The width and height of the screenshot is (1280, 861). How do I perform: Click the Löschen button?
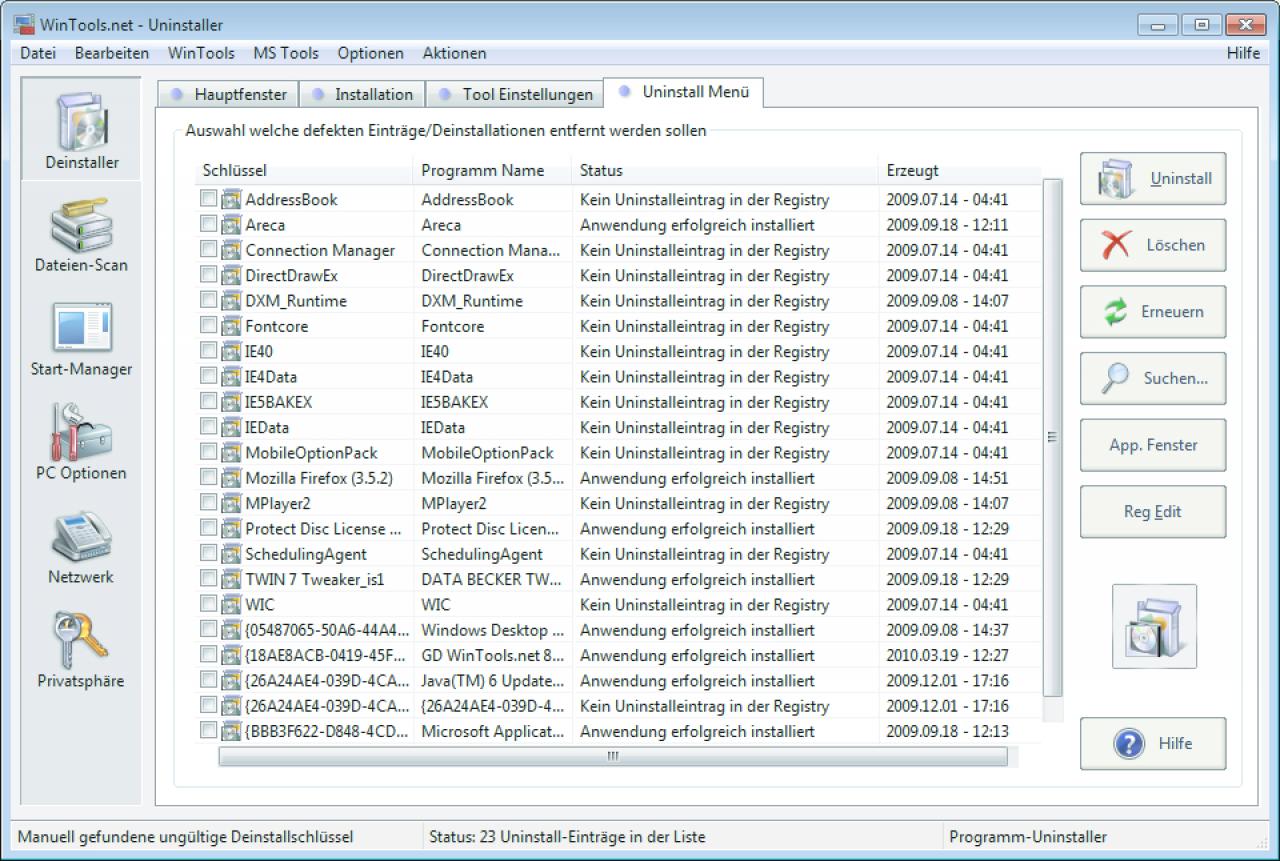(1153, 245)
